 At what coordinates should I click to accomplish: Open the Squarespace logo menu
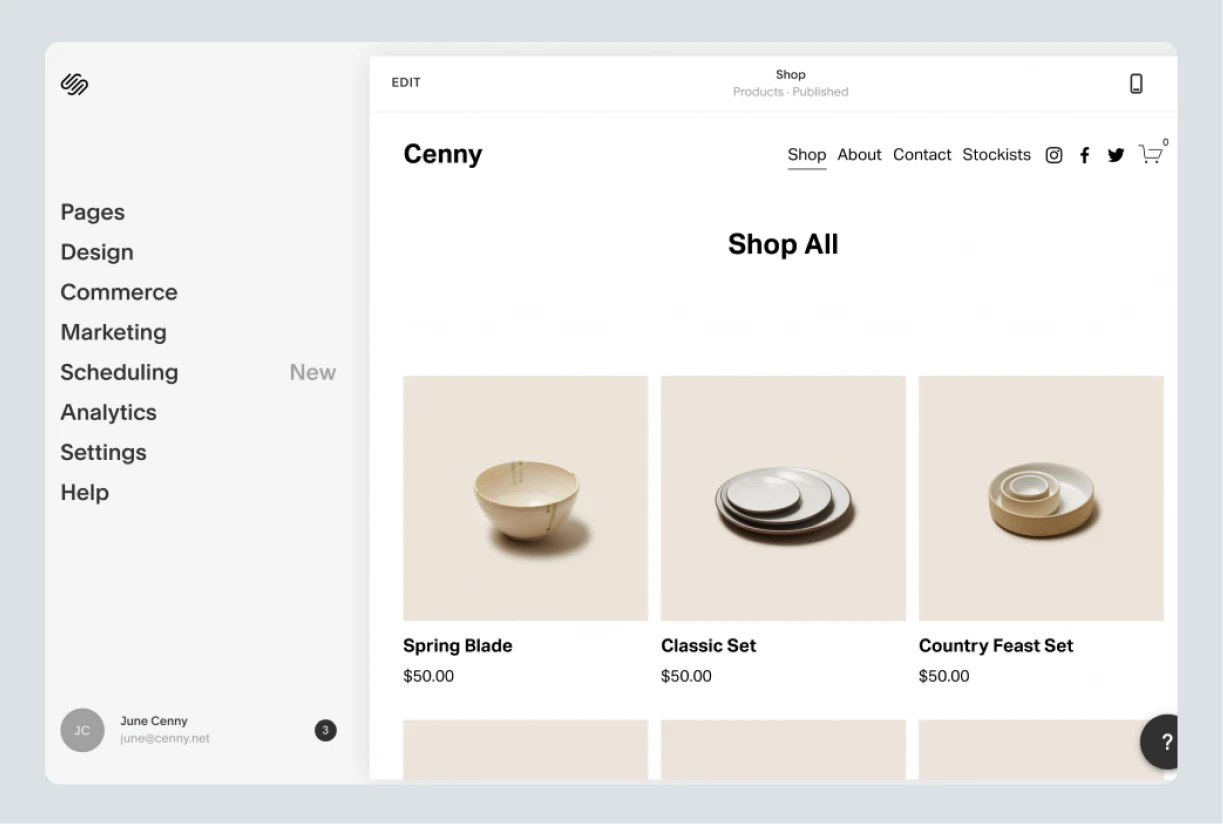click(x=75, y=86)
